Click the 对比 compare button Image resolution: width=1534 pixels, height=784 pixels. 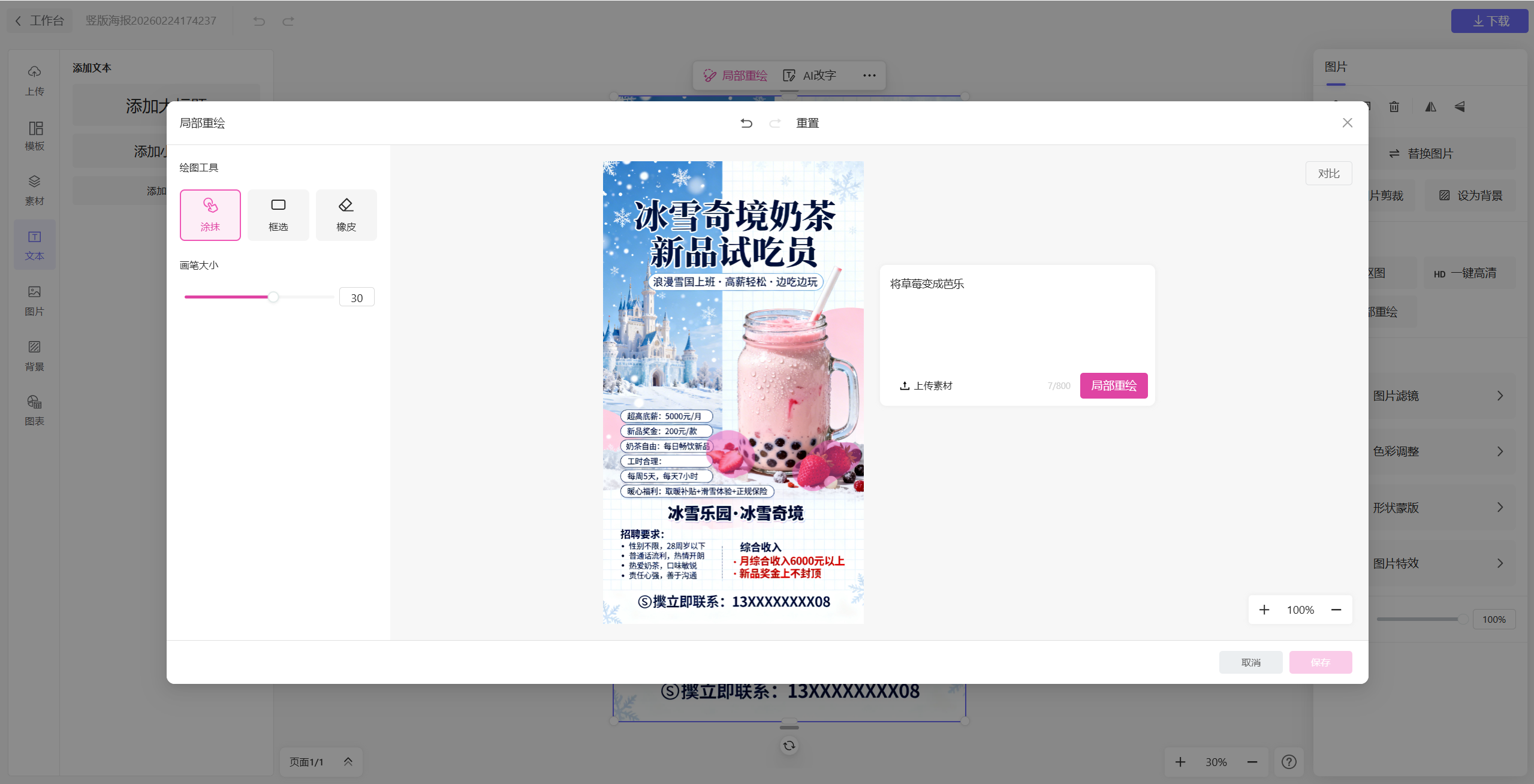click(x=1328, y=173)
